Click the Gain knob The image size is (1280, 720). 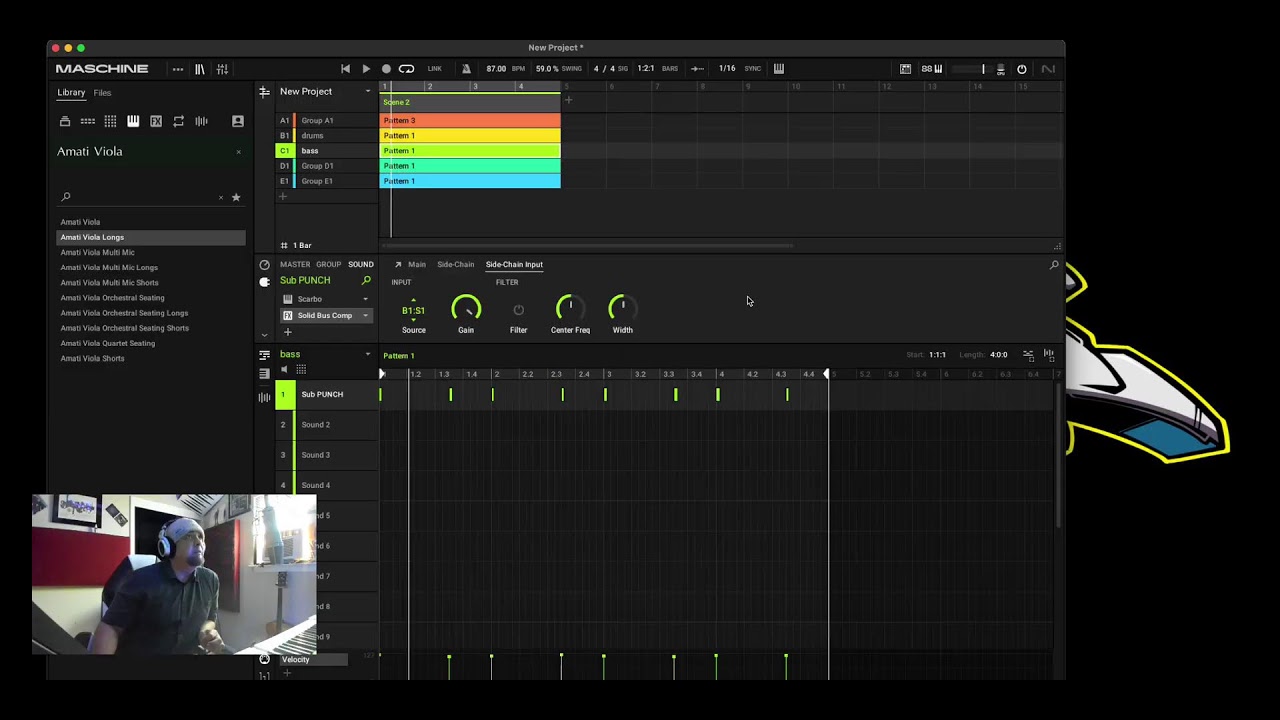tap(466, 309)
